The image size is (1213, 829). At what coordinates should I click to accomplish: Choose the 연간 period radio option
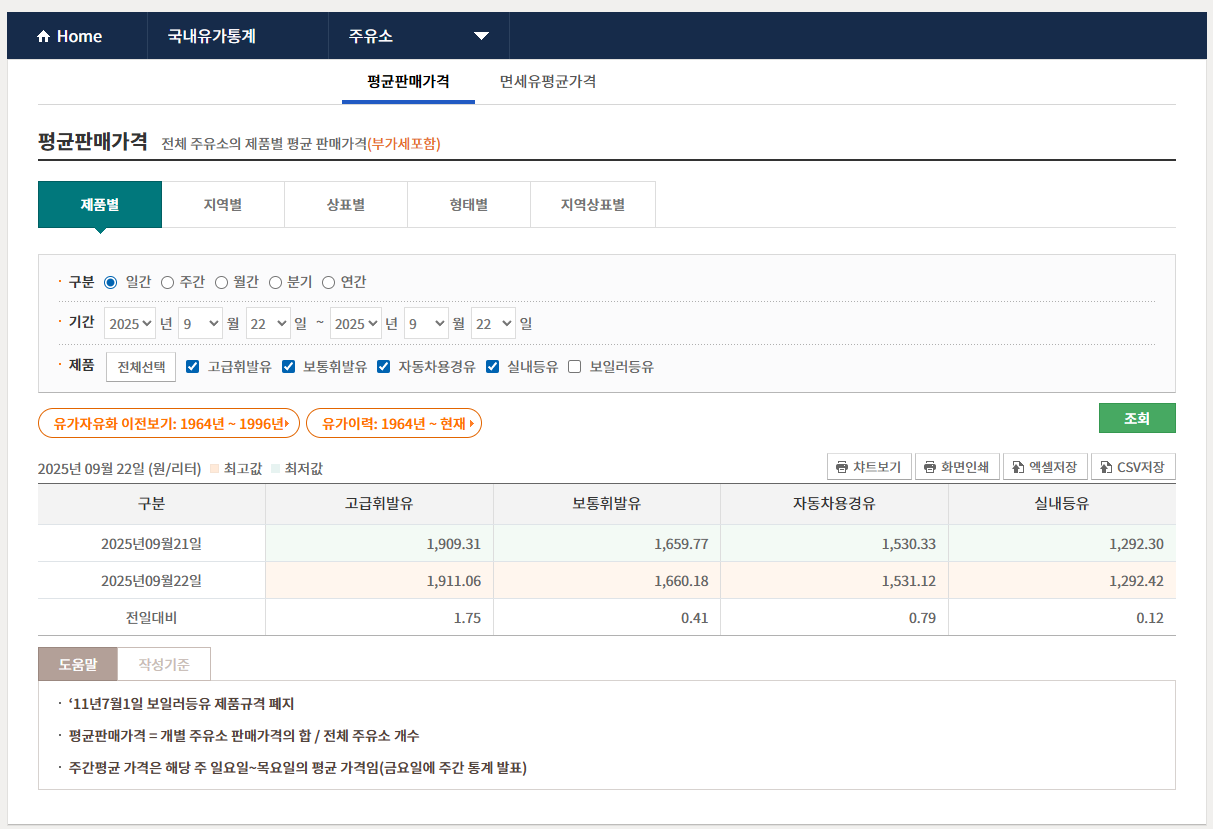328,283
